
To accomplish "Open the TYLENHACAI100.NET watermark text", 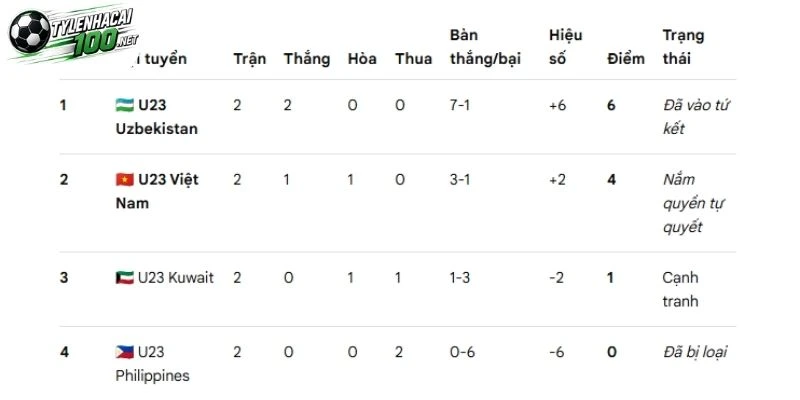I will tap(93, 33).
